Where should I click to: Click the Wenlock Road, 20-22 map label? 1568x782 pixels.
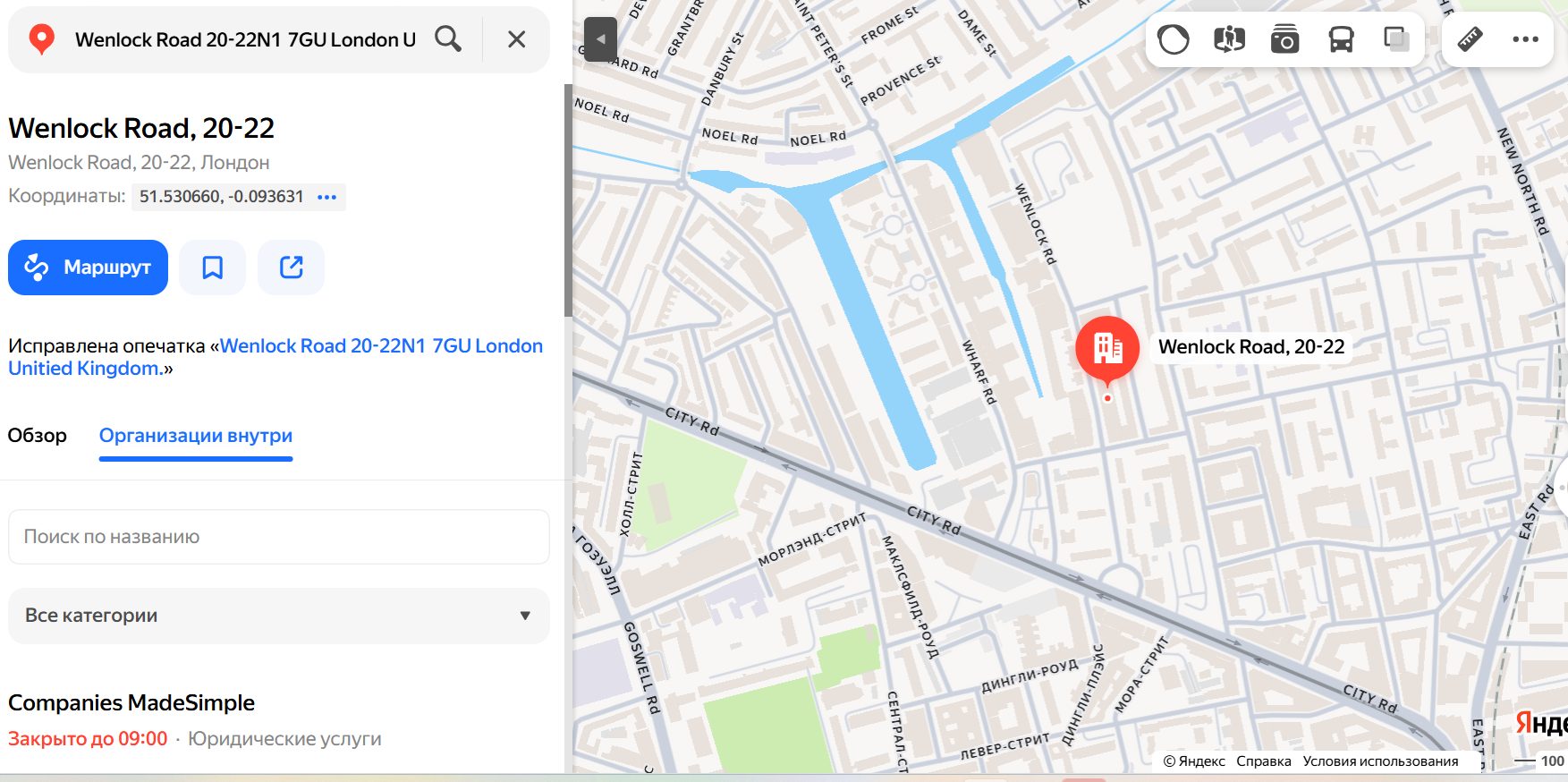[x=1251, y=347]
